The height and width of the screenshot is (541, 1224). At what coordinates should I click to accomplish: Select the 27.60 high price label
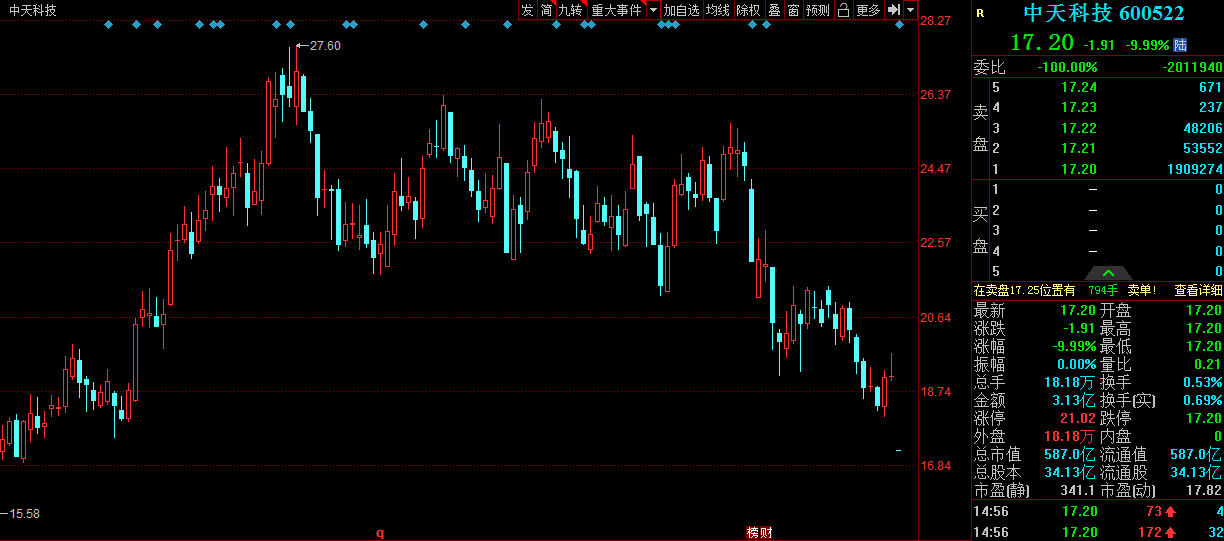tap(325, 45)
